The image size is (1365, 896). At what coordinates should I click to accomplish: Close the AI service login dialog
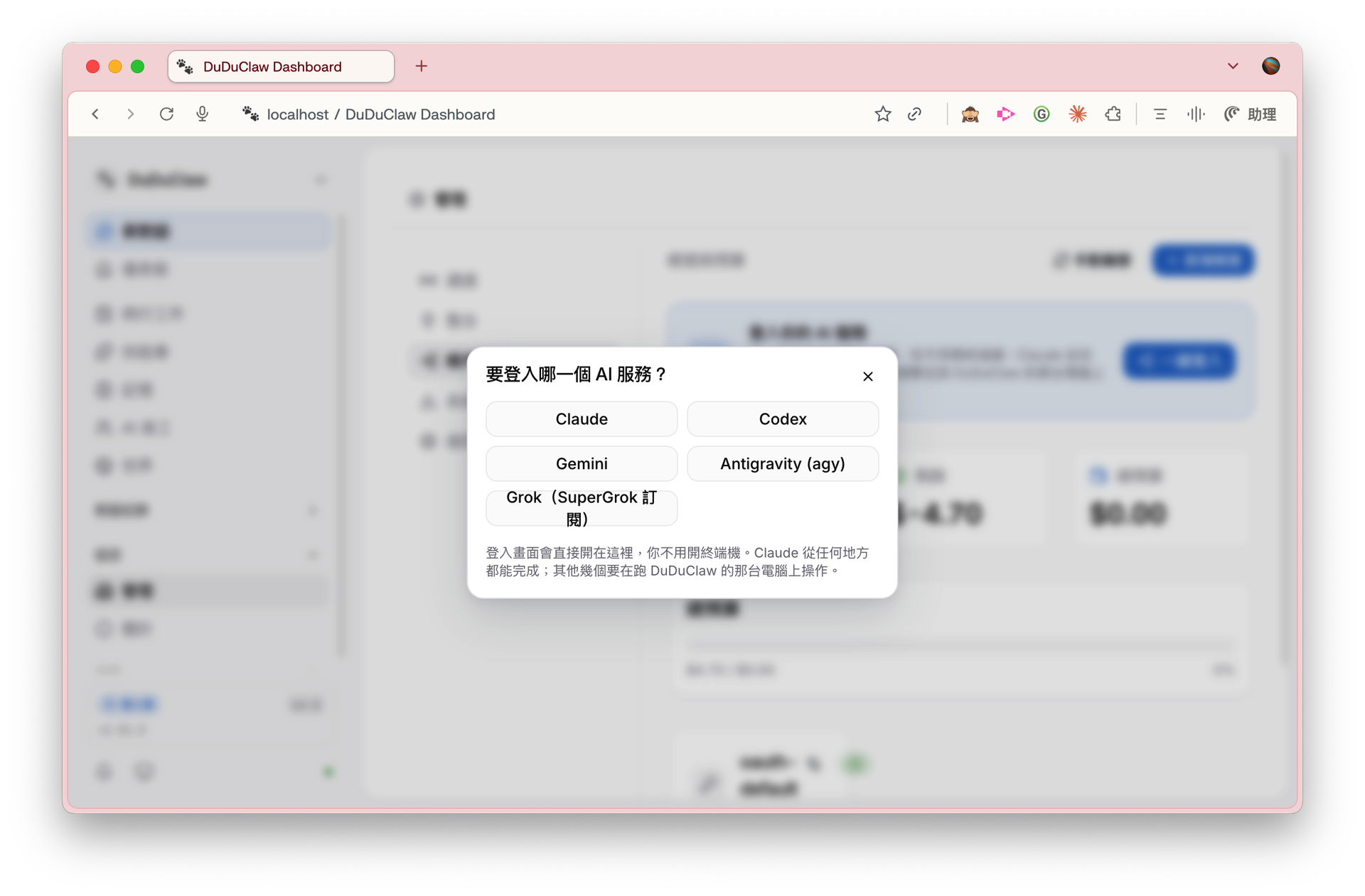868,377
